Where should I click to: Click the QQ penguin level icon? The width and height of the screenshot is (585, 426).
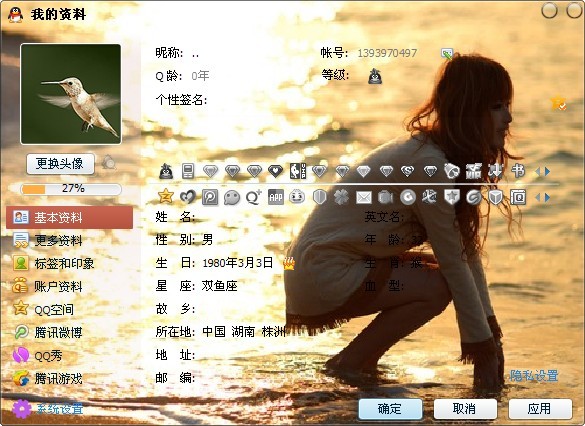375,76
